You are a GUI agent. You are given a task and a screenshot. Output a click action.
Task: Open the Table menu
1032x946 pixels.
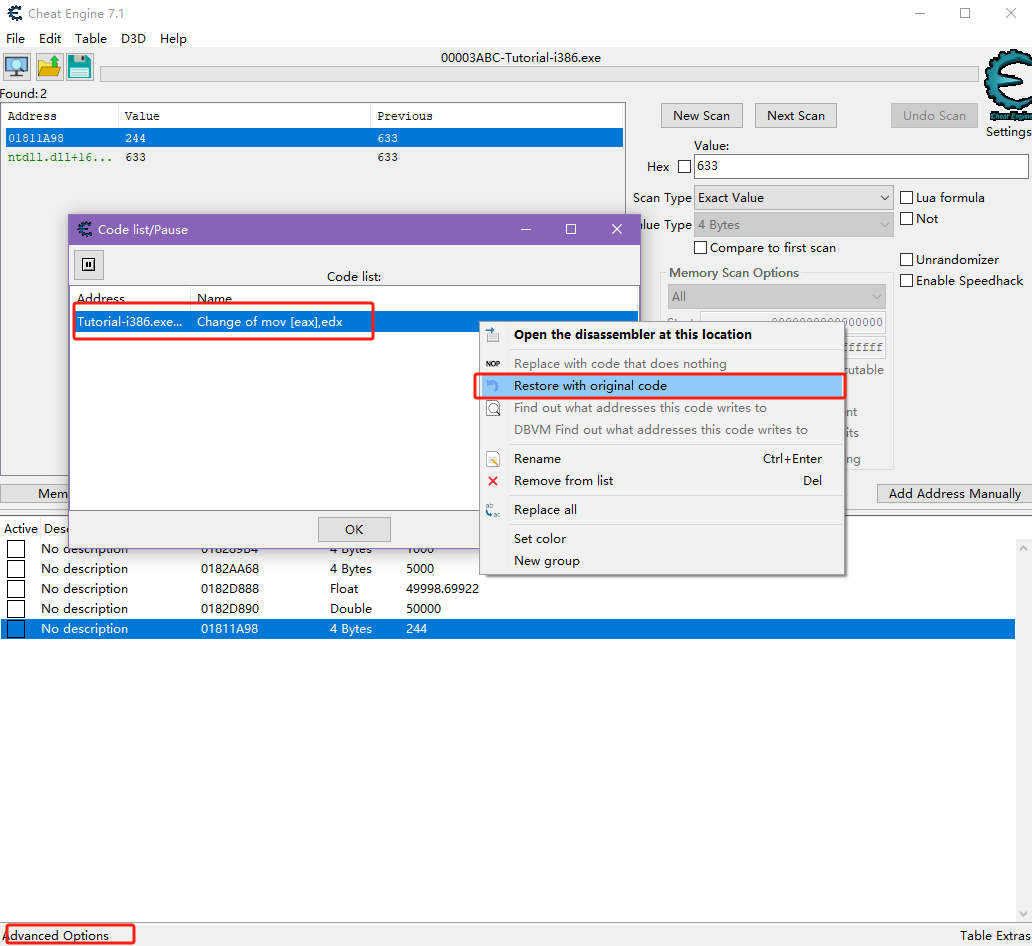(x=91, y=39)
